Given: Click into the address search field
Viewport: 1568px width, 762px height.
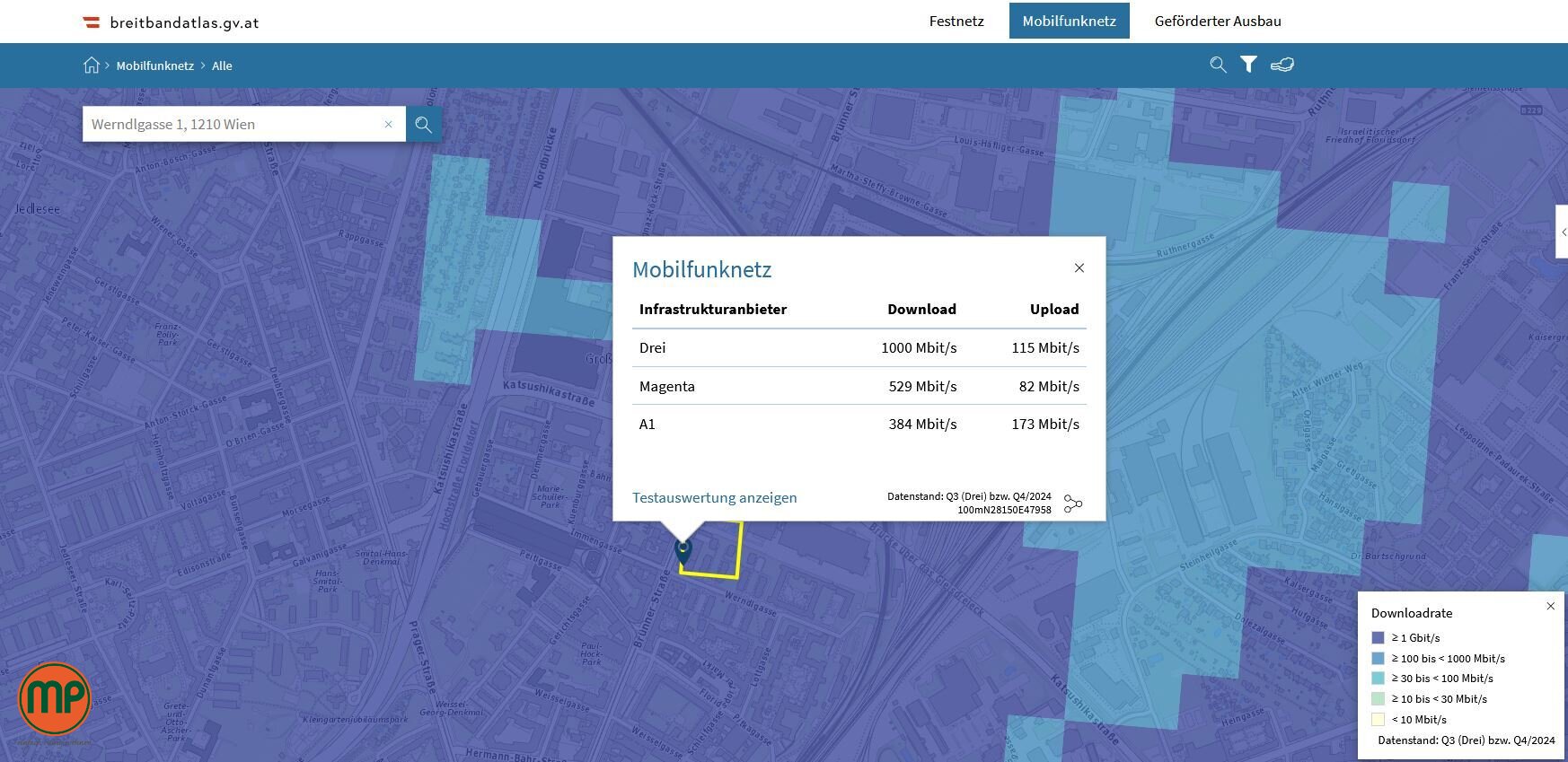Looking at the screenshot, I should click(233, 125).
